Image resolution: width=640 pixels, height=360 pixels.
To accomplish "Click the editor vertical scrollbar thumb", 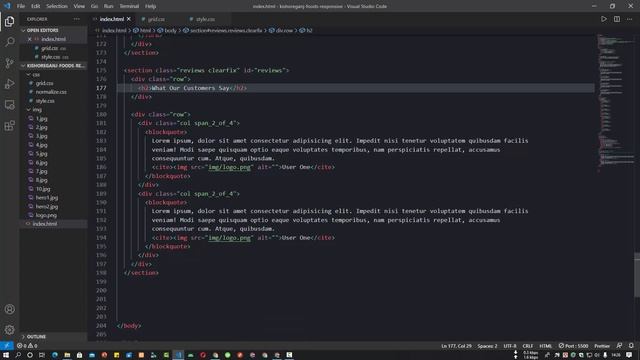I will pos(637,275).
